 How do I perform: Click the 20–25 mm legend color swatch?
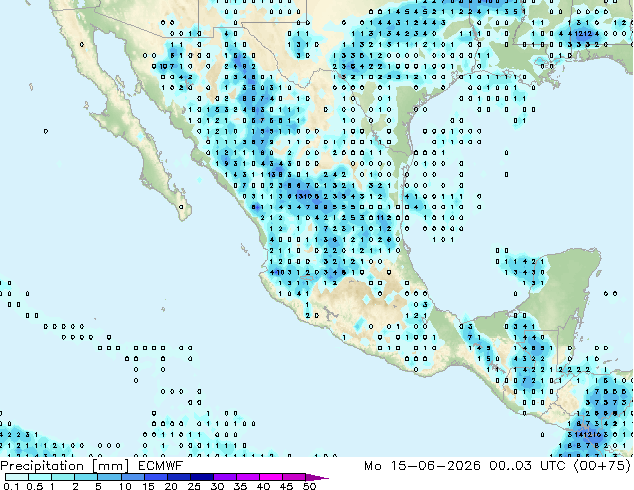coord(178,477)
